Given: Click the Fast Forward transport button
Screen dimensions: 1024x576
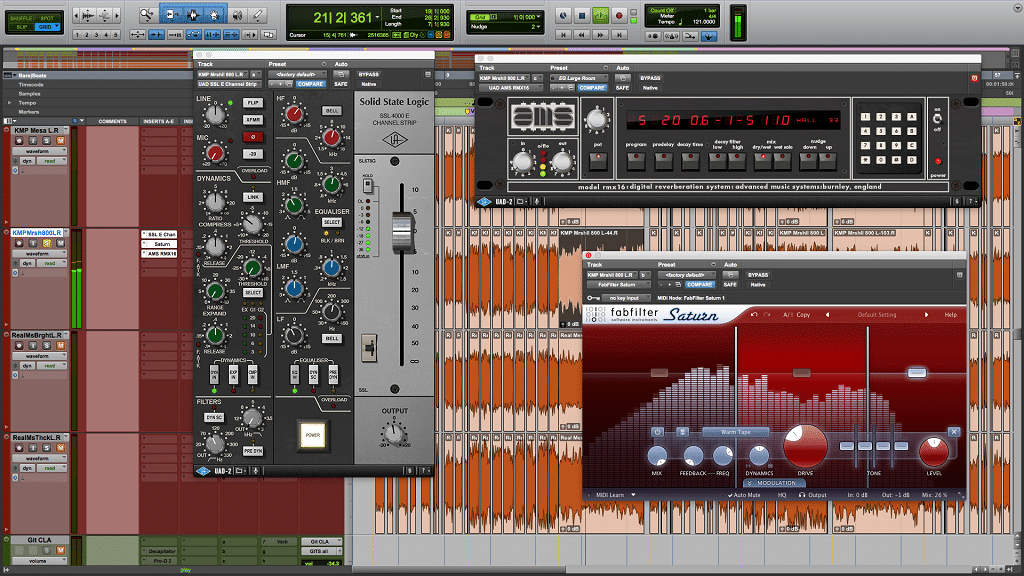Looking at the screenshot, I should [x=600, y=35].
